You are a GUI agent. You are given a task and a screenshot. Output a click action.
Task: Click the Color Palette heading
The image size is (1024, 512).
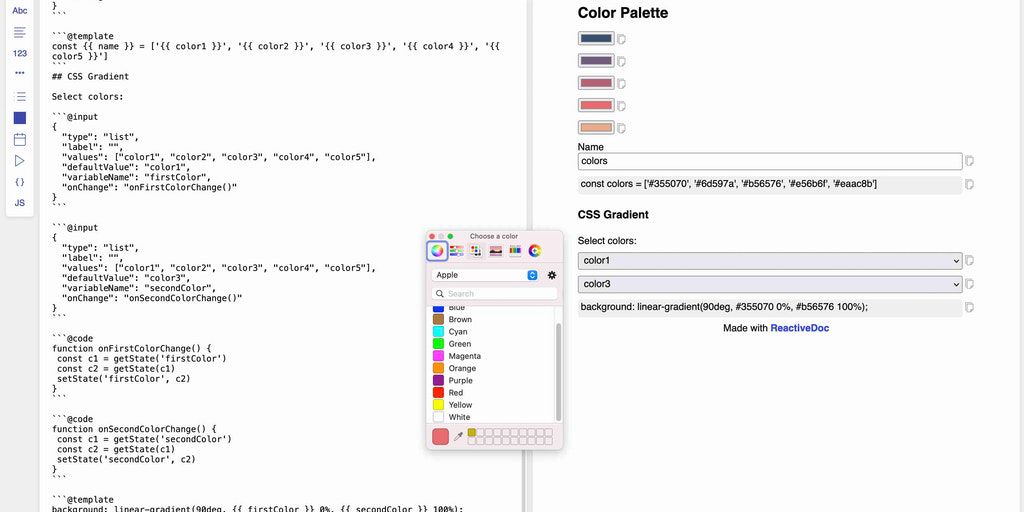622,12
